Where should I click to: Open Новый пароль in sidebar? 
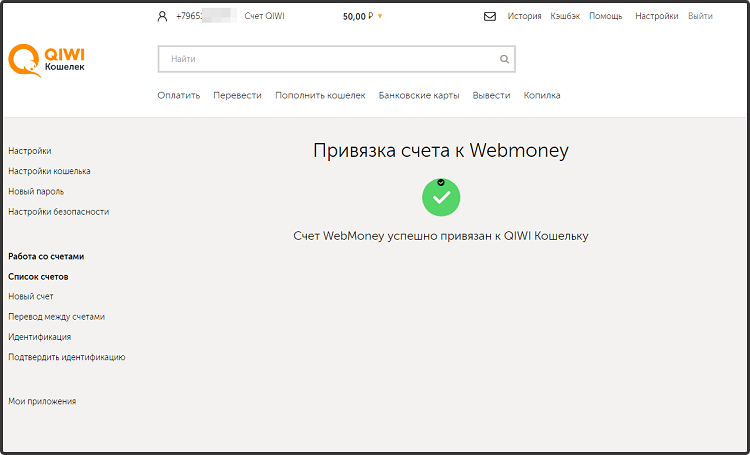pos(36,191)
